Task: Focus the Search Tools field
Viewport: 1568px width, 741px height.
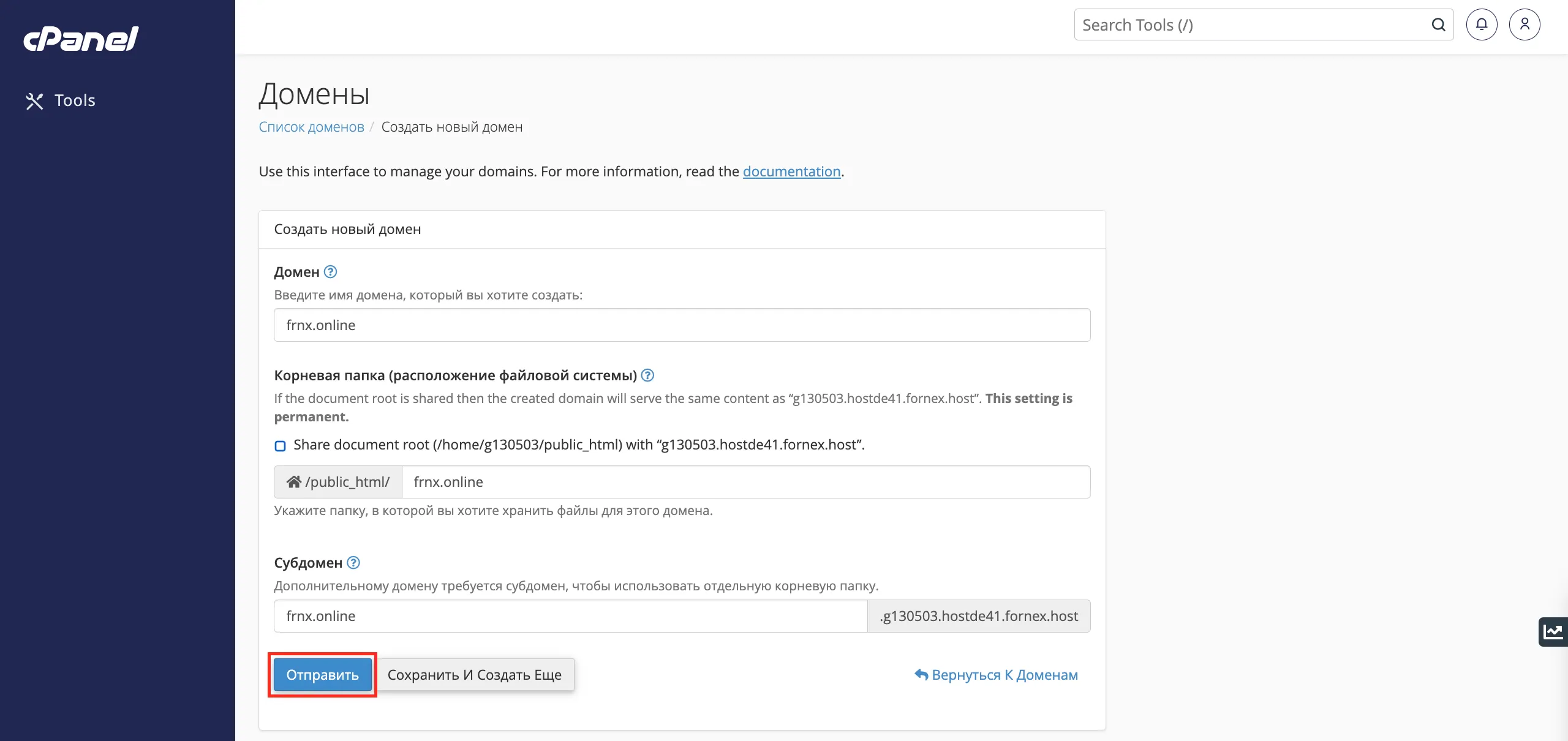Action: [x=1249, y=24]
